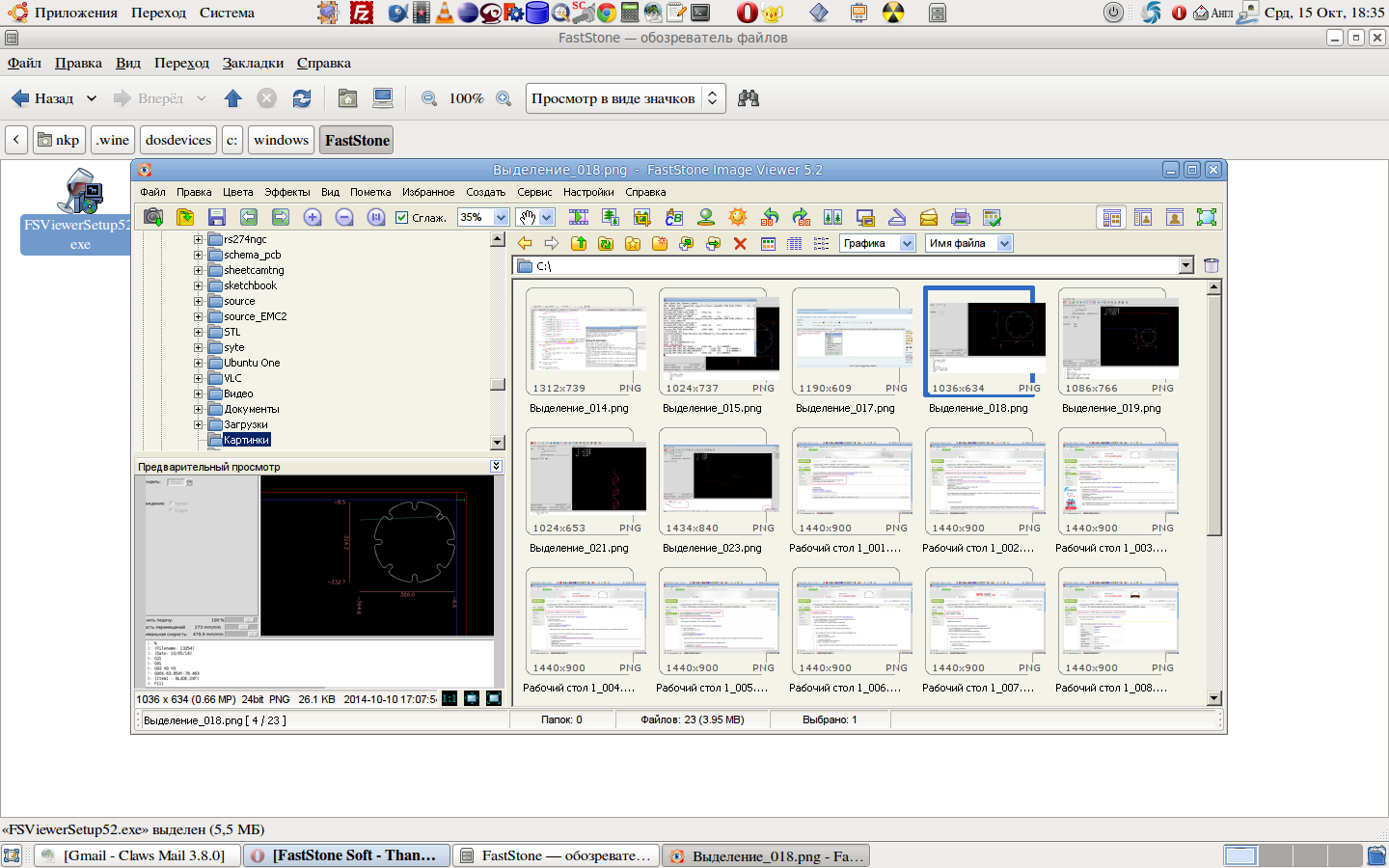Open the Графика file filter dropdown
1389x868 pixels.
tap(907, 244)
